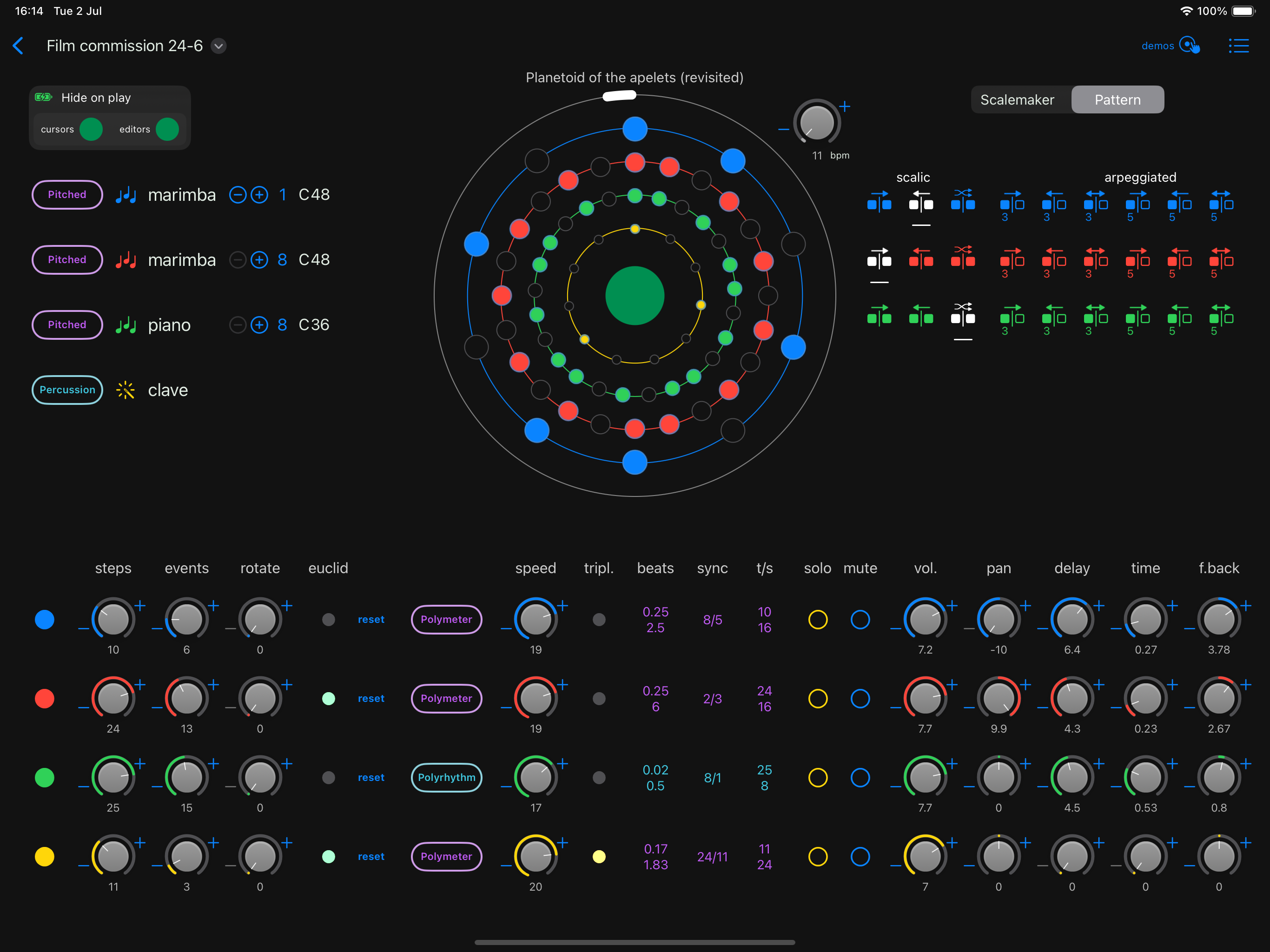The width and height of the screenshot is (1270, 952).
Task: Adjust the bpm tempo knob
Action: [816, 122]
